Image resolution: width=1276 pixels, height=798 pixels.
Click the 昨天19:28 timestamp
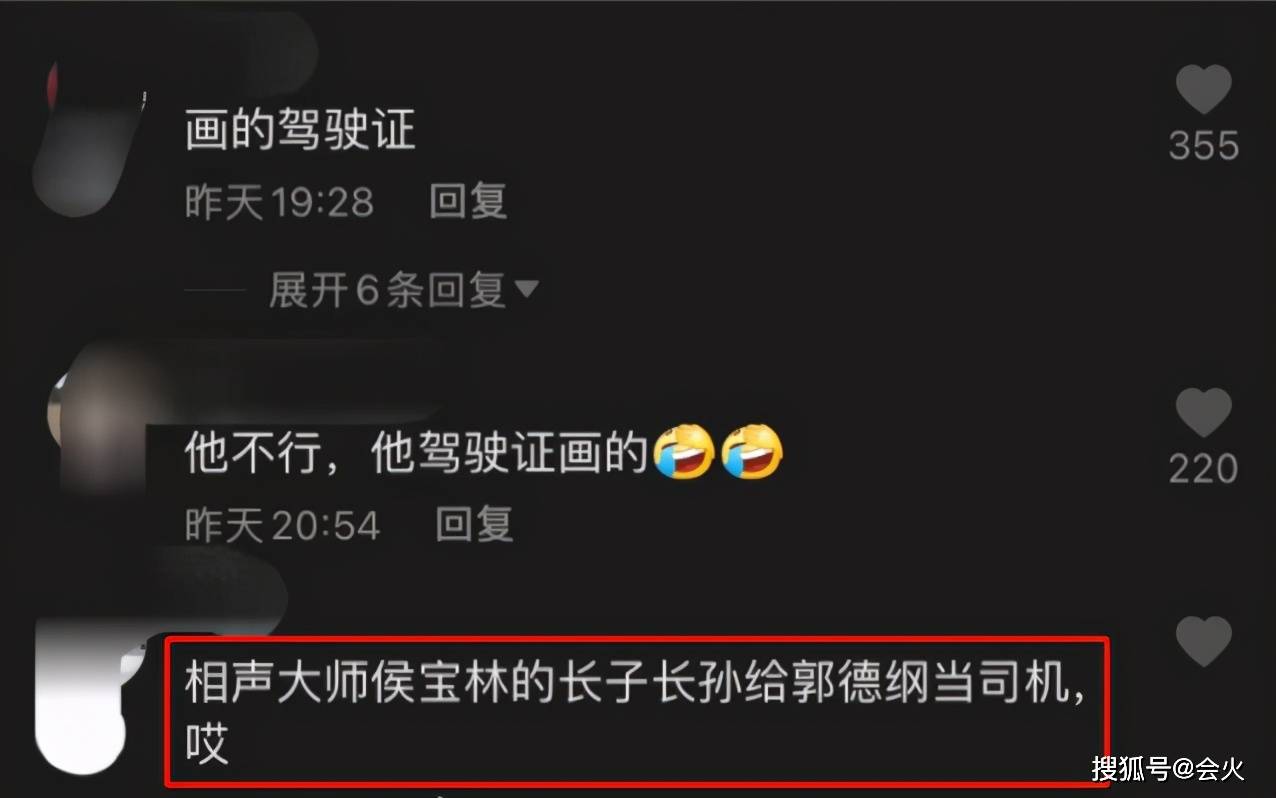(279, 203)
